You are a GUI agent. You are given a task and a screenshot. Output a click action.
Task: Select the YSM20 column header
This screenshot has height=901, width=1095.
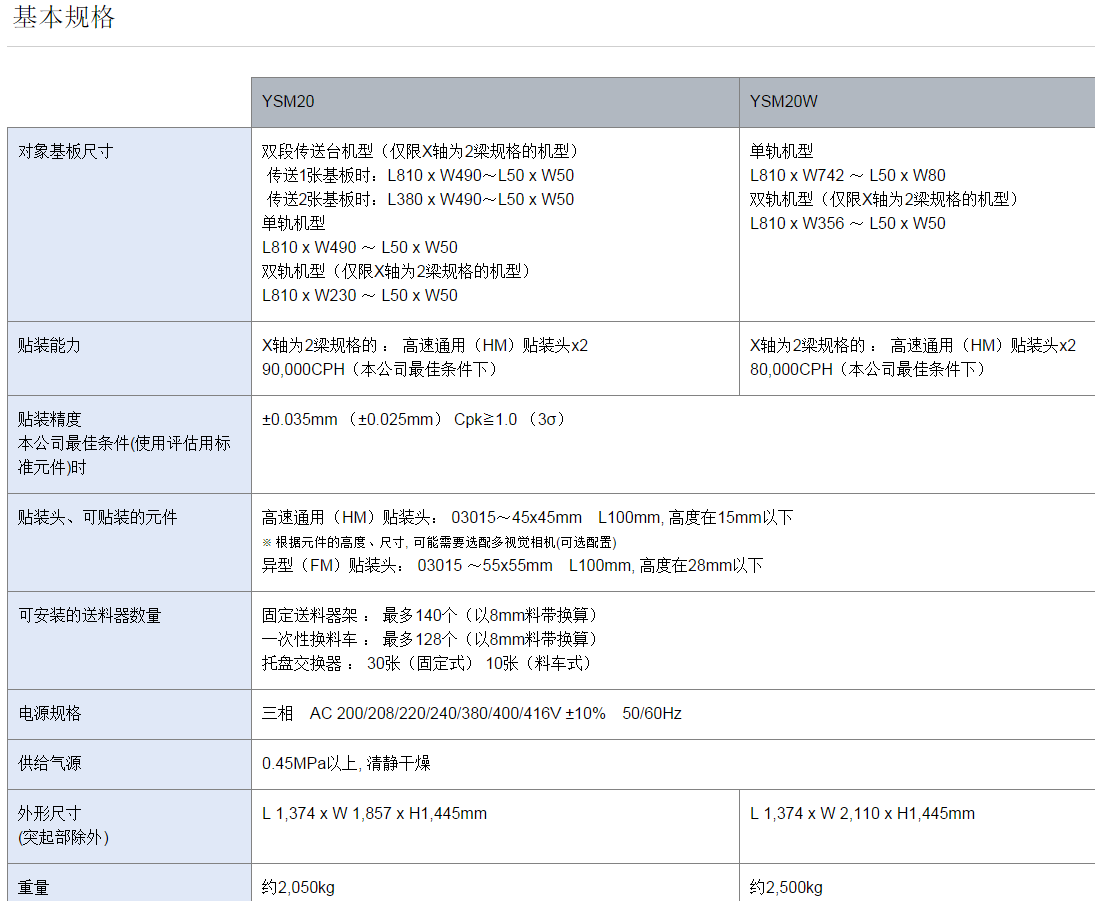tap(289, 101)
